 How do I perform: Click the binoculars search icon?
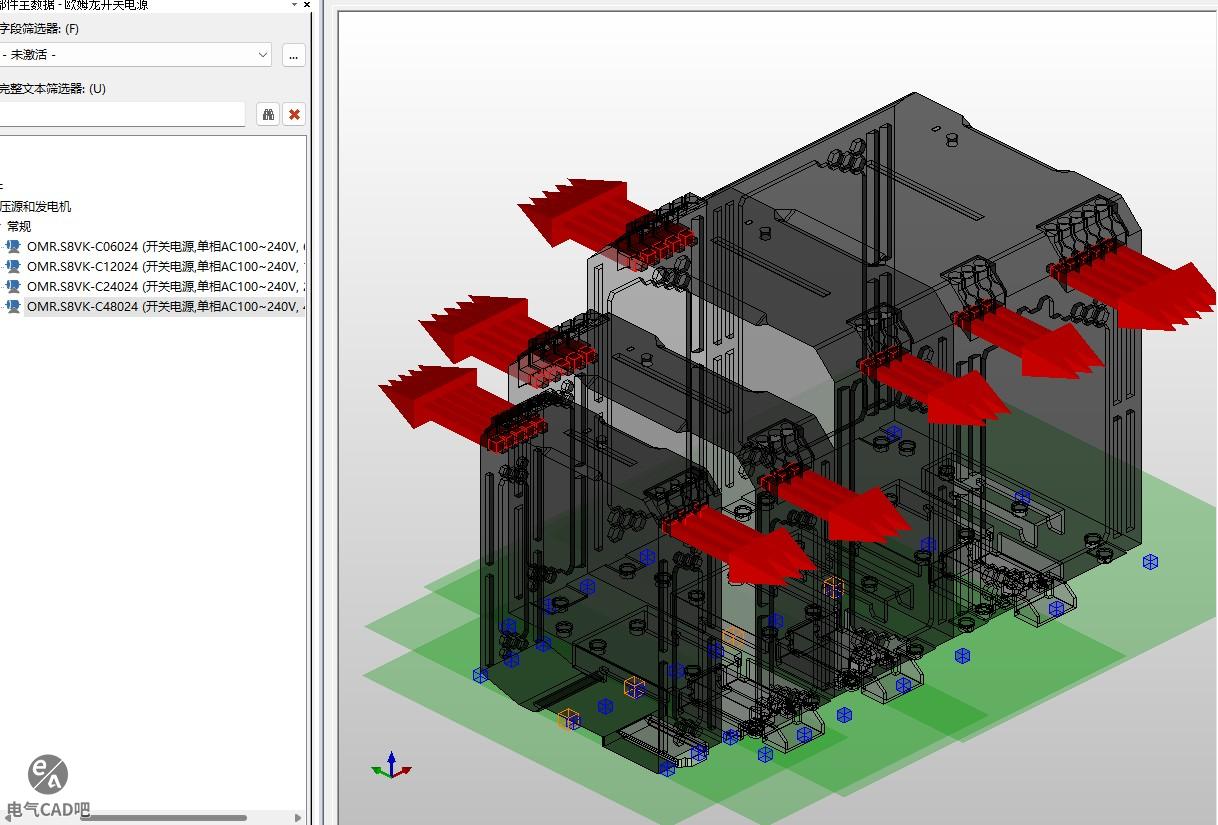coord(268,115)
